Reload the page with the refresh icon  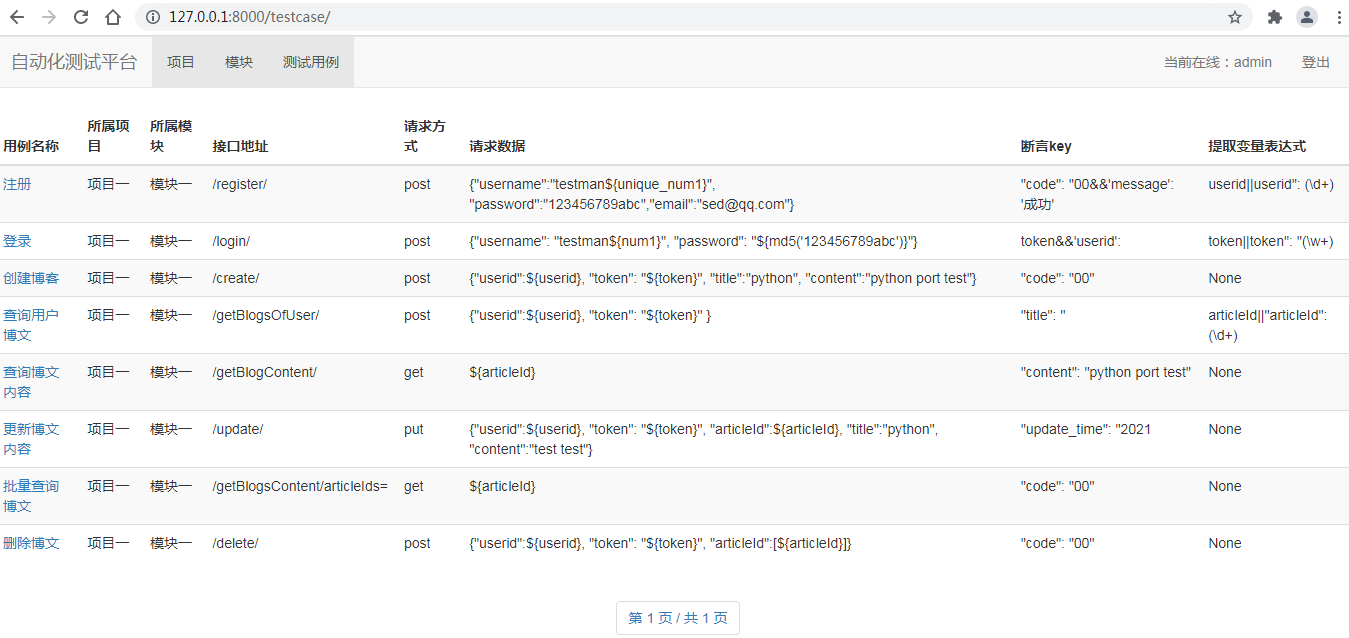[81, 17]
